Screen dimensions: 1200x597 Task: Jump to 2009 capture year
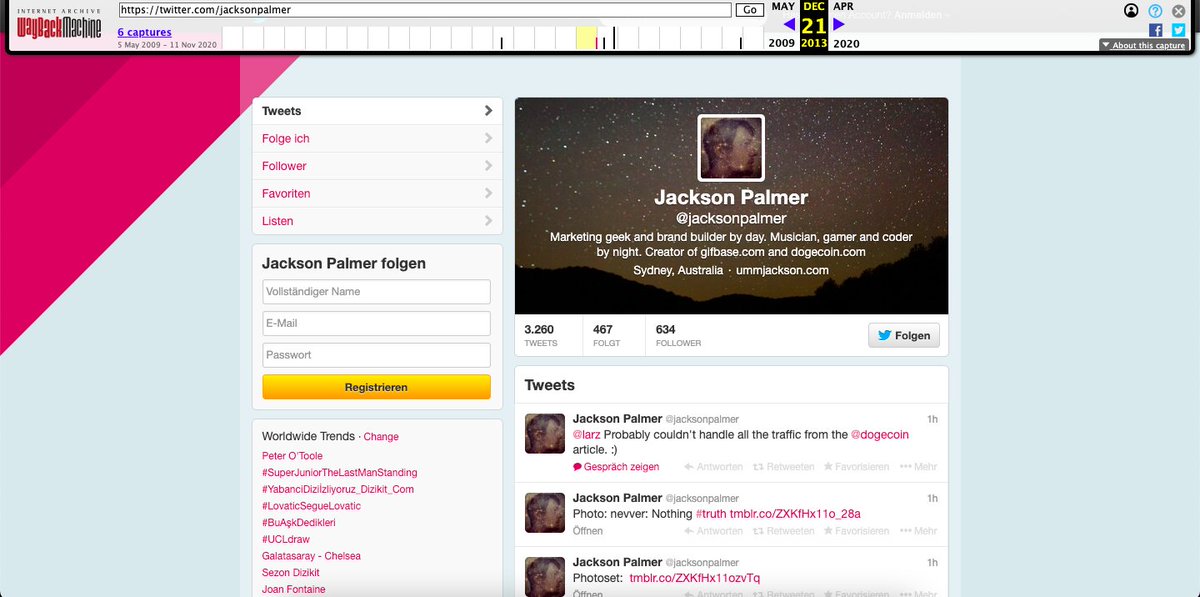point(782,44)
